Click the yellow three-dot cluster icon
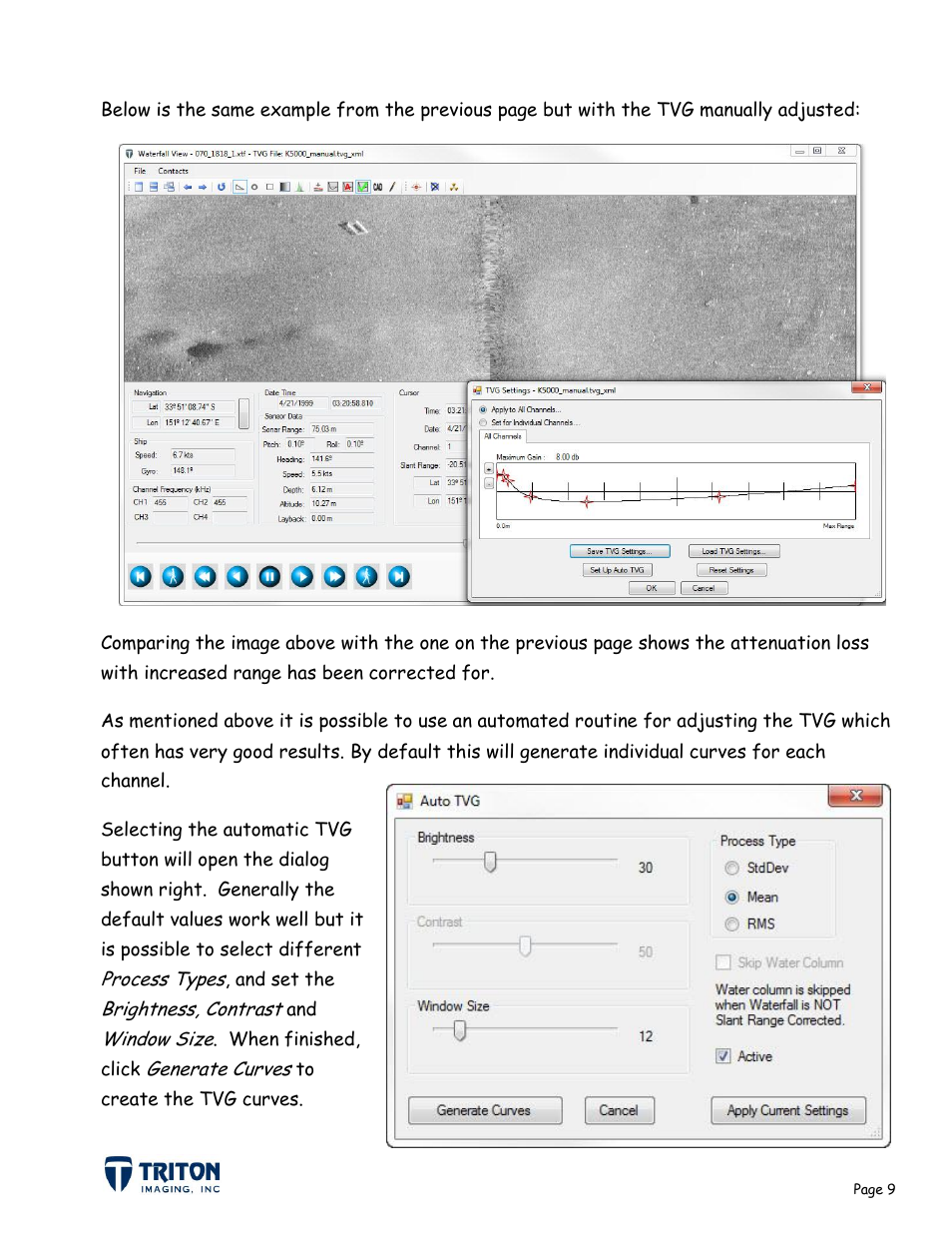The height and width of the screenshot is (1233, 952). pyautogui.click(x=454, y=187)
